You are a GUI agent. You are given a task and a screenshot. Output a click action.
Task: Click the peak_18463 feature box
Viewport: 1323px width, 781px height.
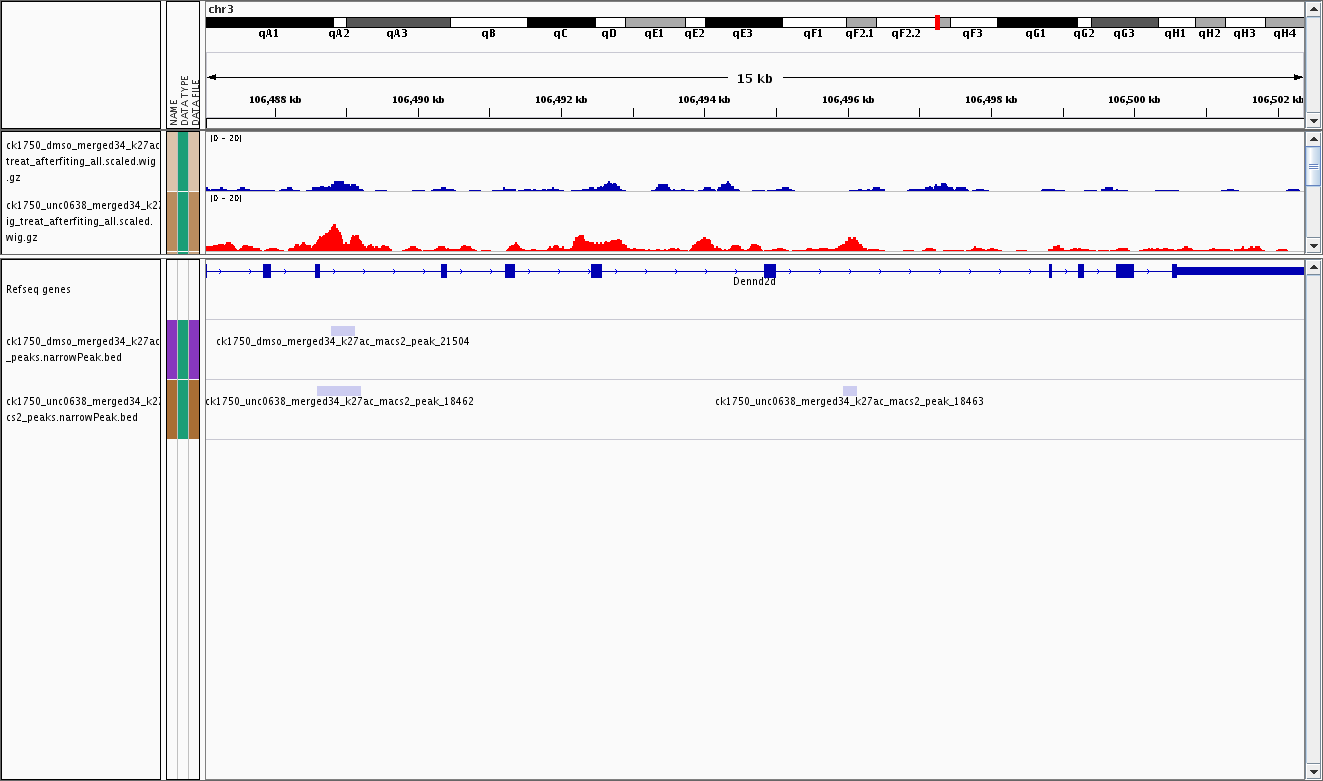[x=849, y=391]
